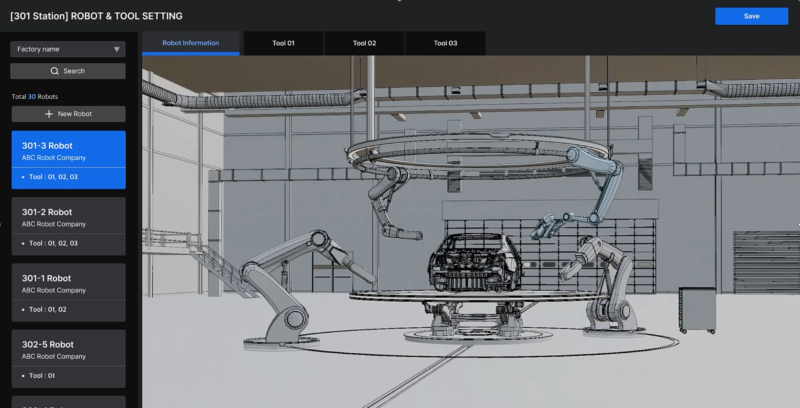Click the magnifier icon in Search
800x408 pixels.
coord(55,71)
